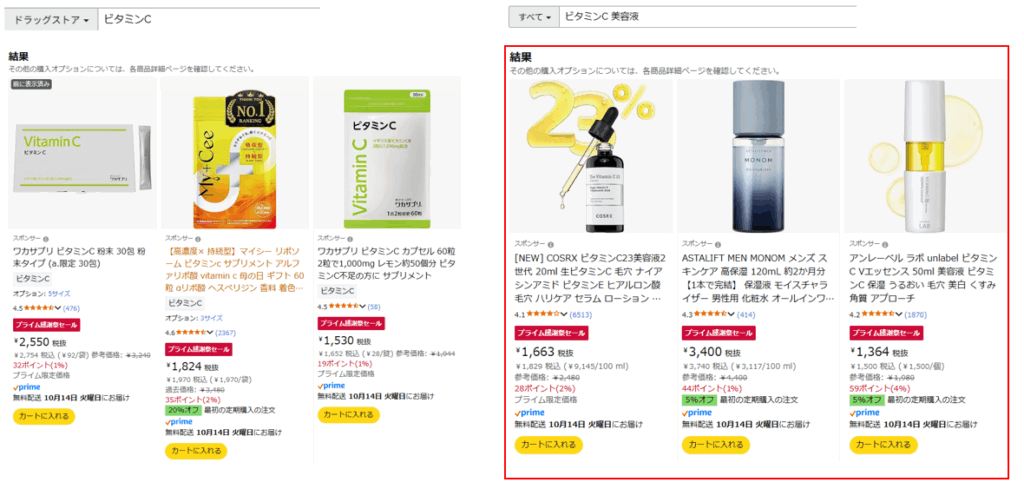Click the ASTALIFT MONOM bottle image
The width and height of the screenshot is (1024, 489).
[x=758, y=157]
